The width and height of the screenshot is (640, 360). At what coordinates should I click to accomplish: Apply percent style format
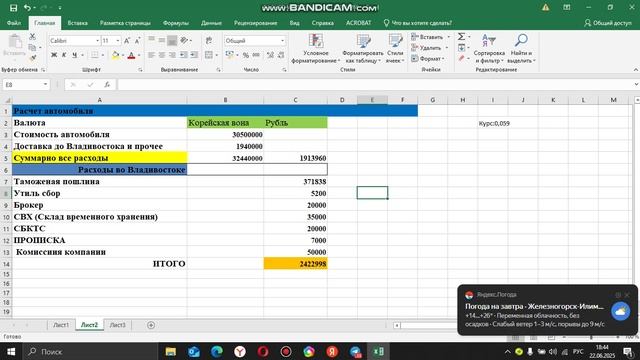246,55
